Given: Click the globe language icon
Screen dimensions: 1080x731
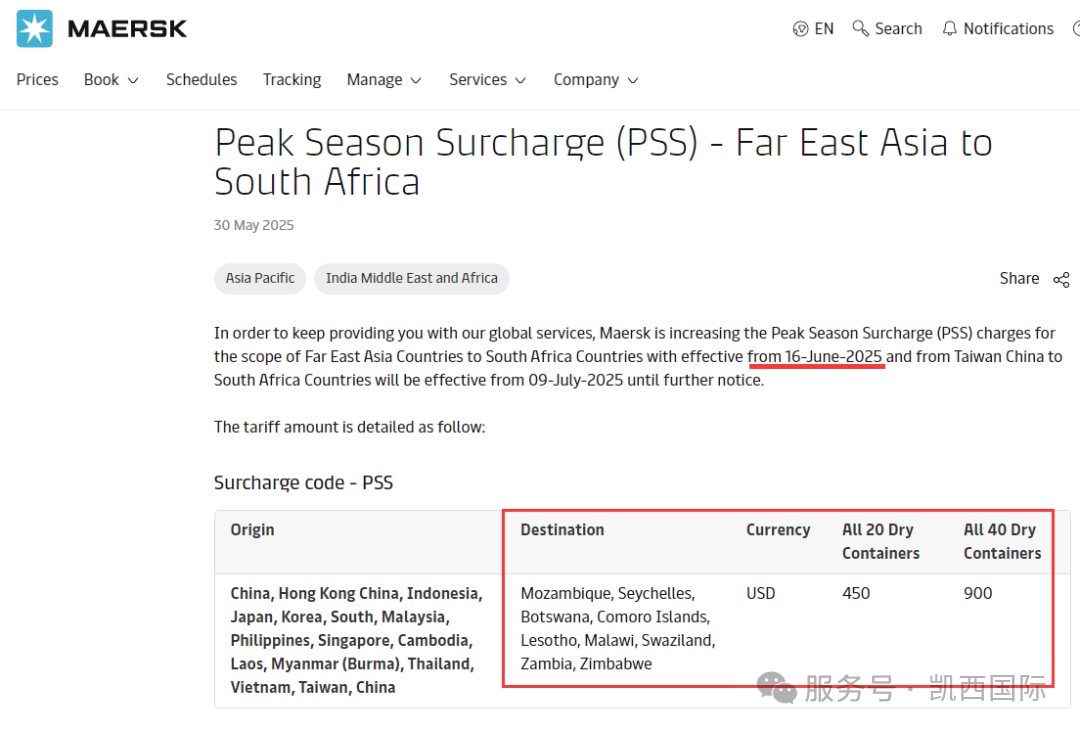Looking at the screenshot, I should click(x=800, y=29).
